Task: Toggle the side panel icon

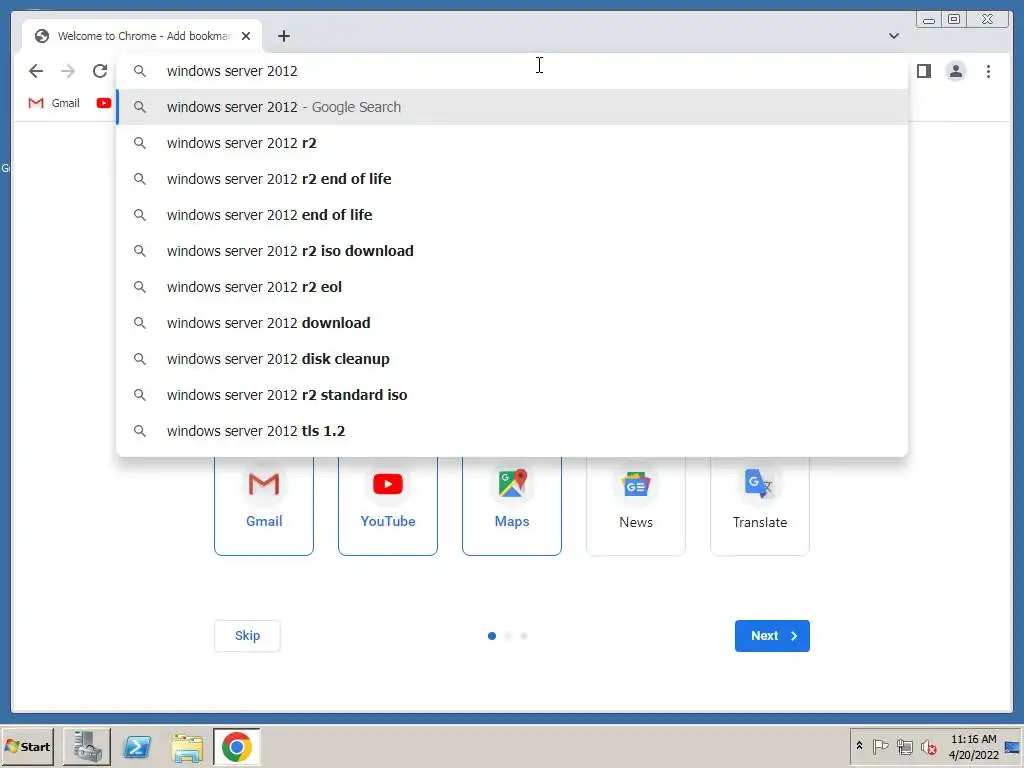Action: (923, 71)
